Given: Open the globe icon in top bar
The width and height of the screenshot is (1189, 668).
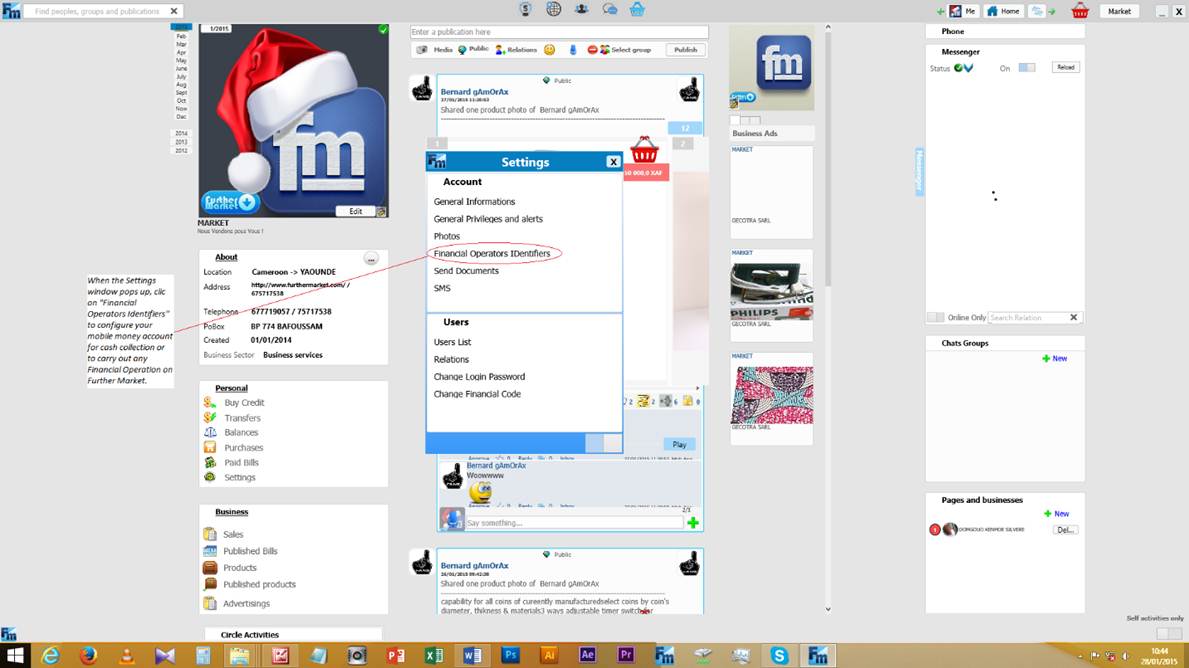Looking at the screenshot, I should click(554, 9).
